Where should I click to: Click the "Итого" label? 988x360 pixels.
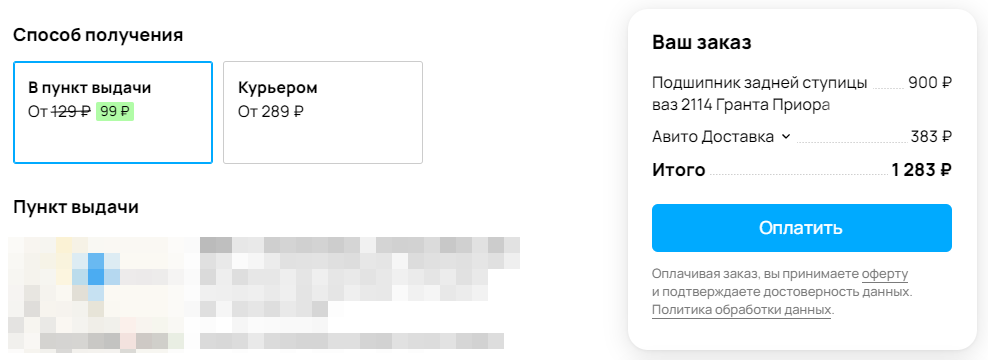point(679,170)
